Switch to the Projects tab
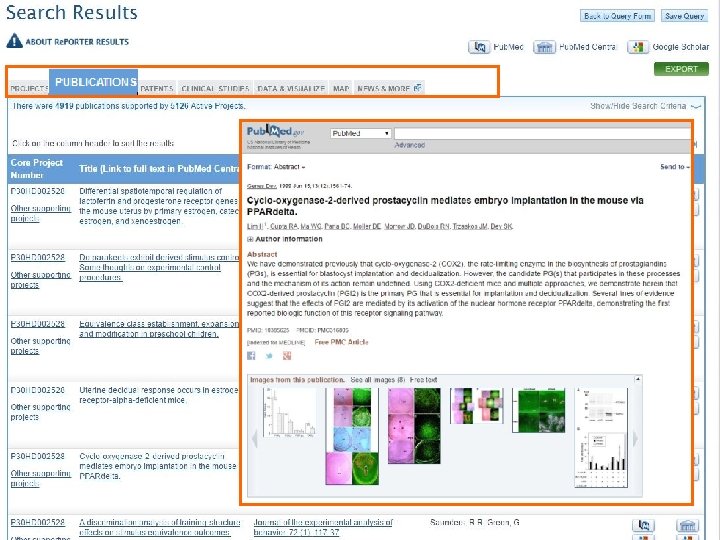Viewport: 720px width, 540px height. click(x=29, y=88)
